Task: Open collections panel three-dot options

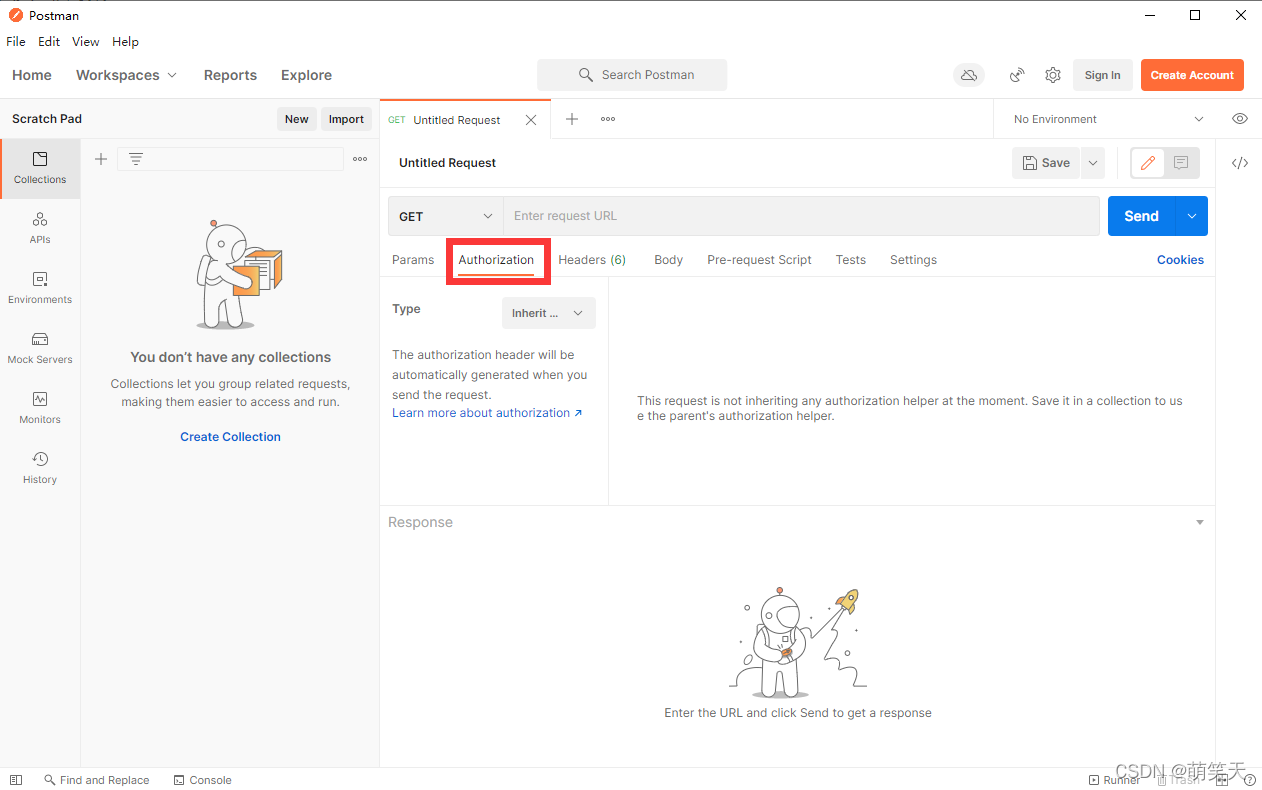Action: click(x=360, y=159)
